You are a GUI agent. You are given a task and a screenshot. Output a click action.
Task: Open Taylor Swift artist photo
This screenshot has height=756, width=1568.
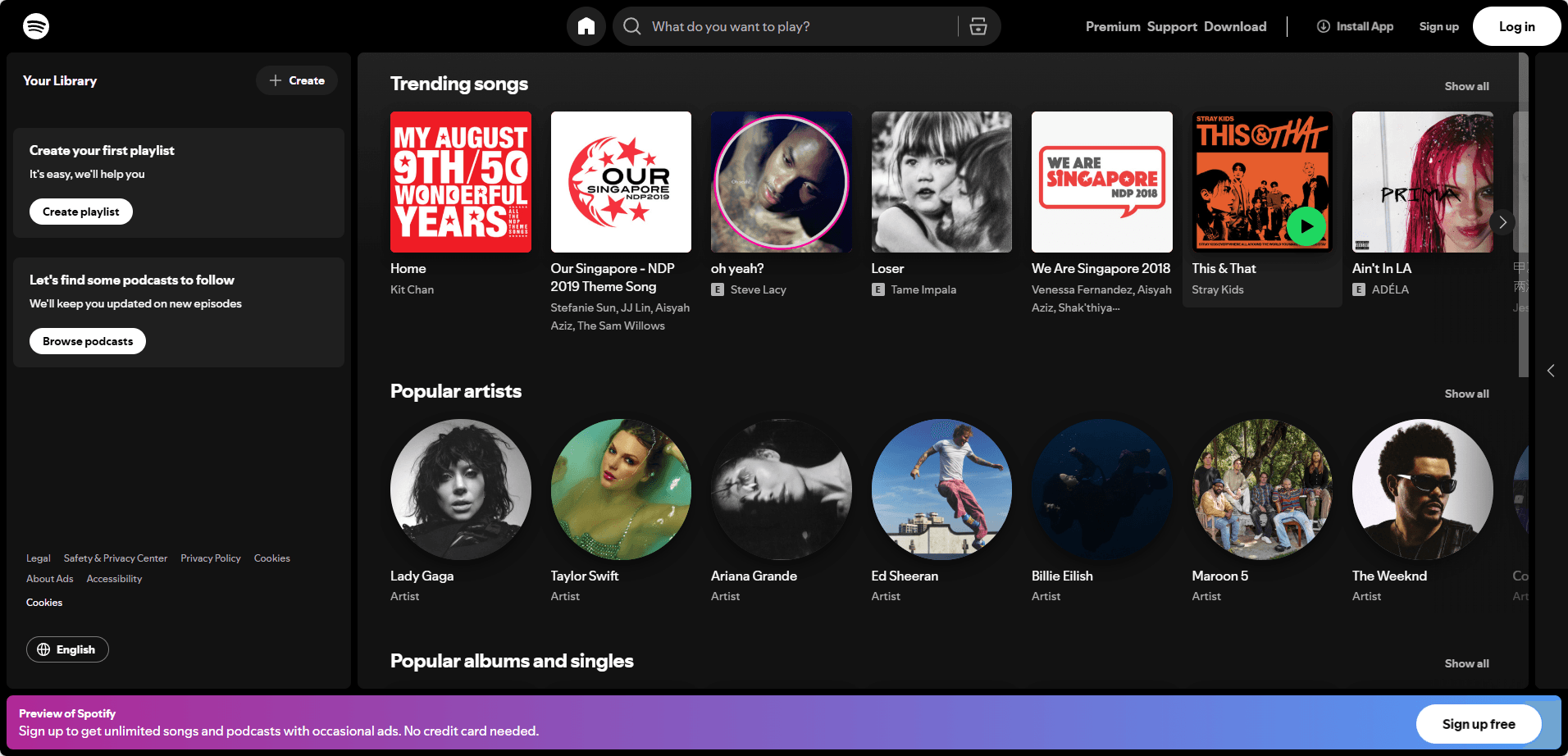pyautogui.click(x=621, y=490)
